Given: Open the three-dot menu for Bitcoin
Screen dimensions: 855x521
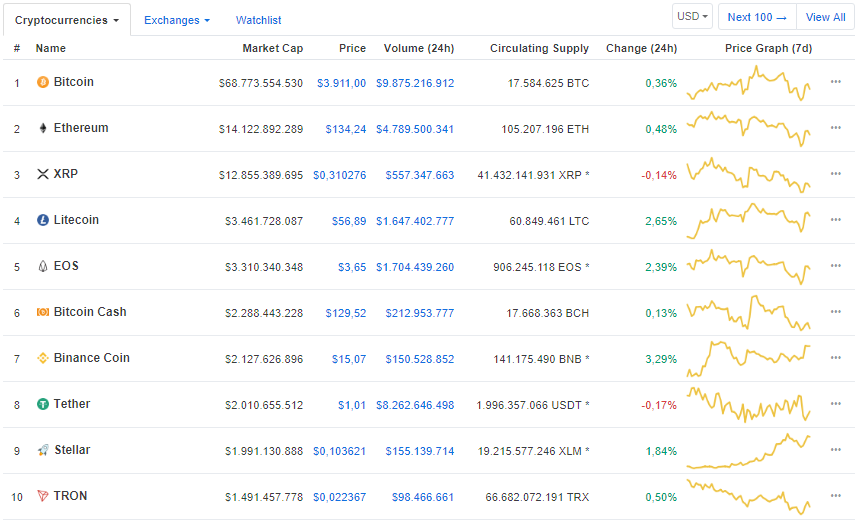Looking at the screenshot, I should (x=836, y=82).
